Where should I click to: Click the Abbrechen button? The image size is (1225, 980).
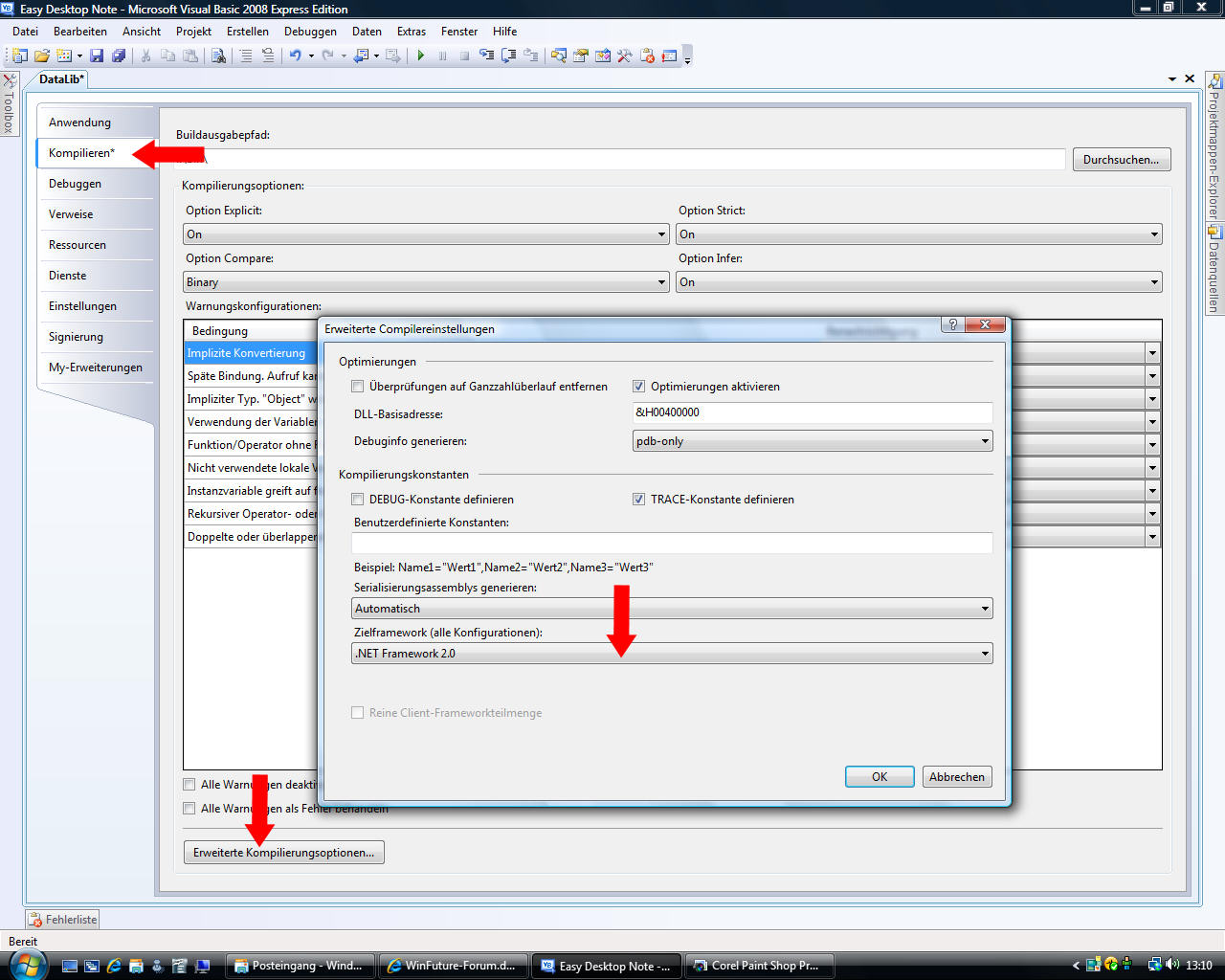tap(956, 777)
